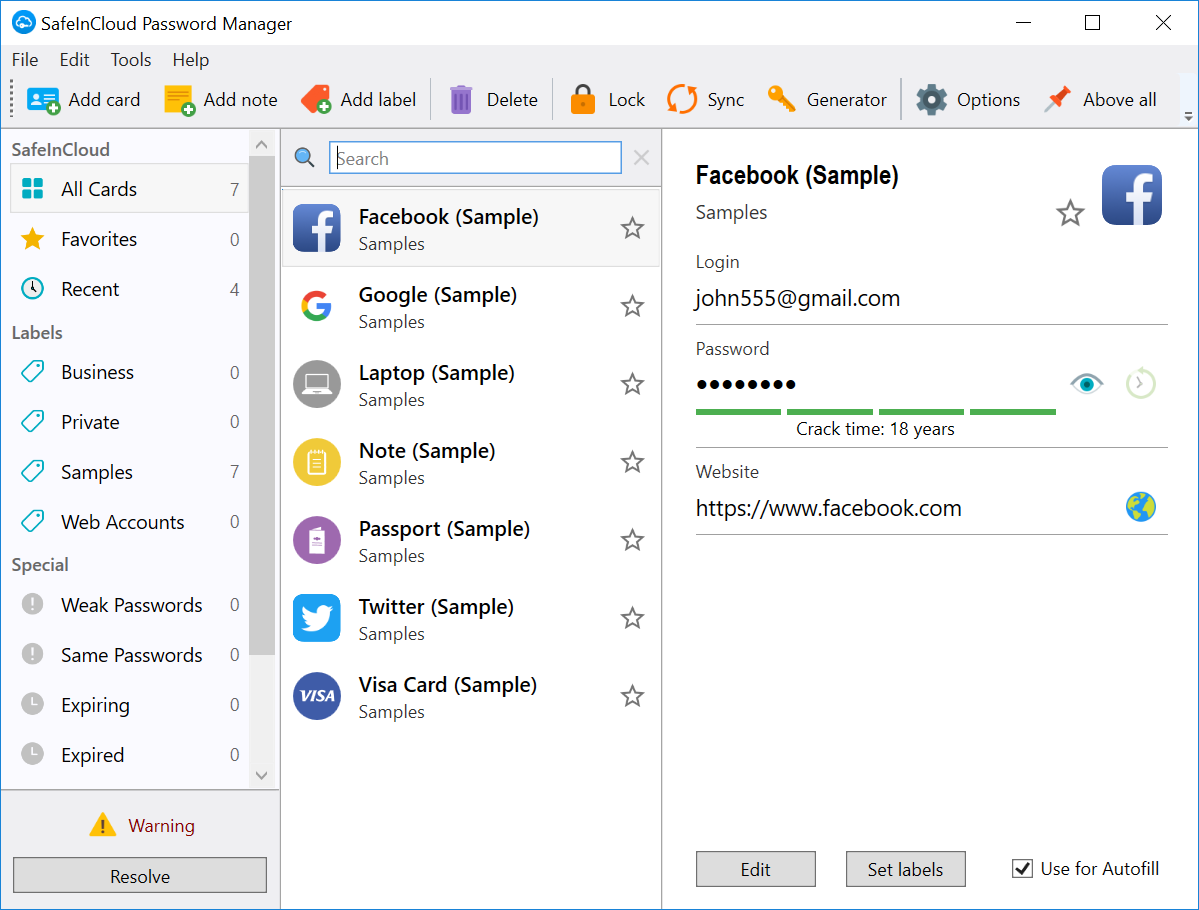The height and width of the screenshot is (910, 1199).
Task: Focus the Search input field
Action: tap(475, 158)
